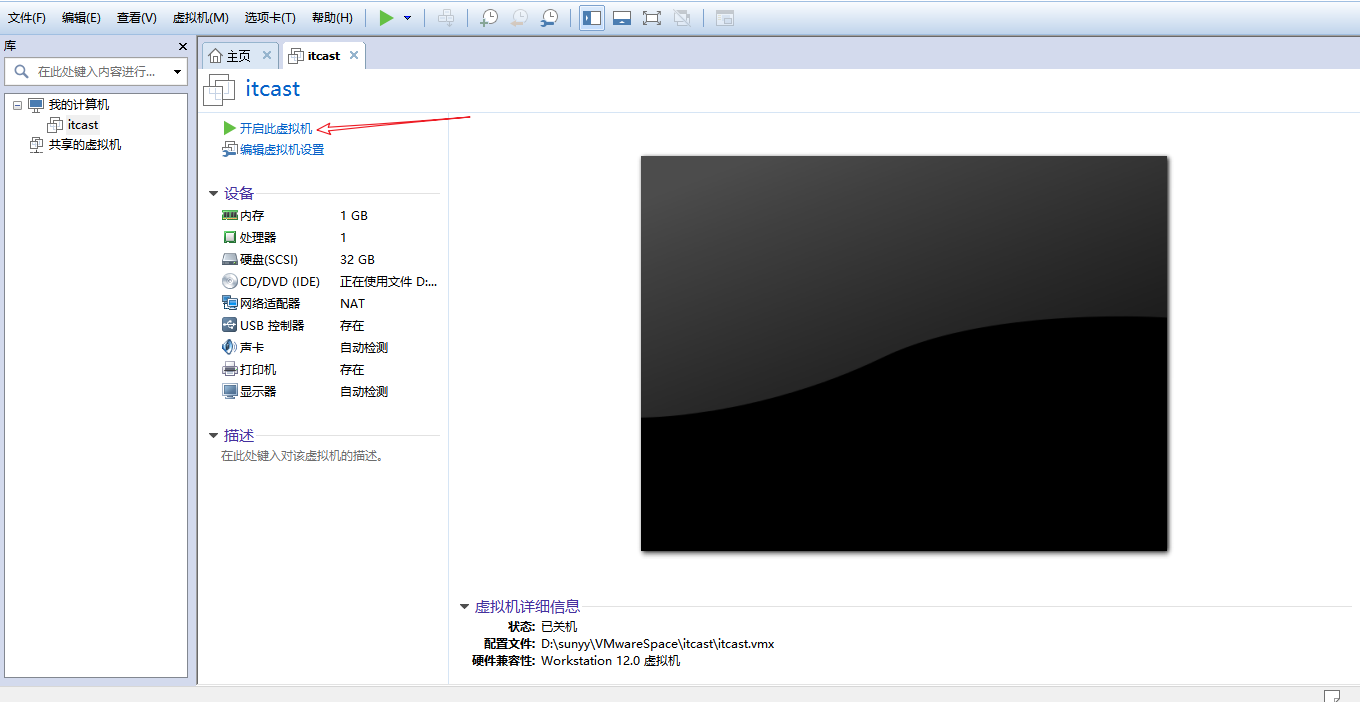The image size is (1360, 702).
Task: Close the library panel
Action: coord(183,47)
